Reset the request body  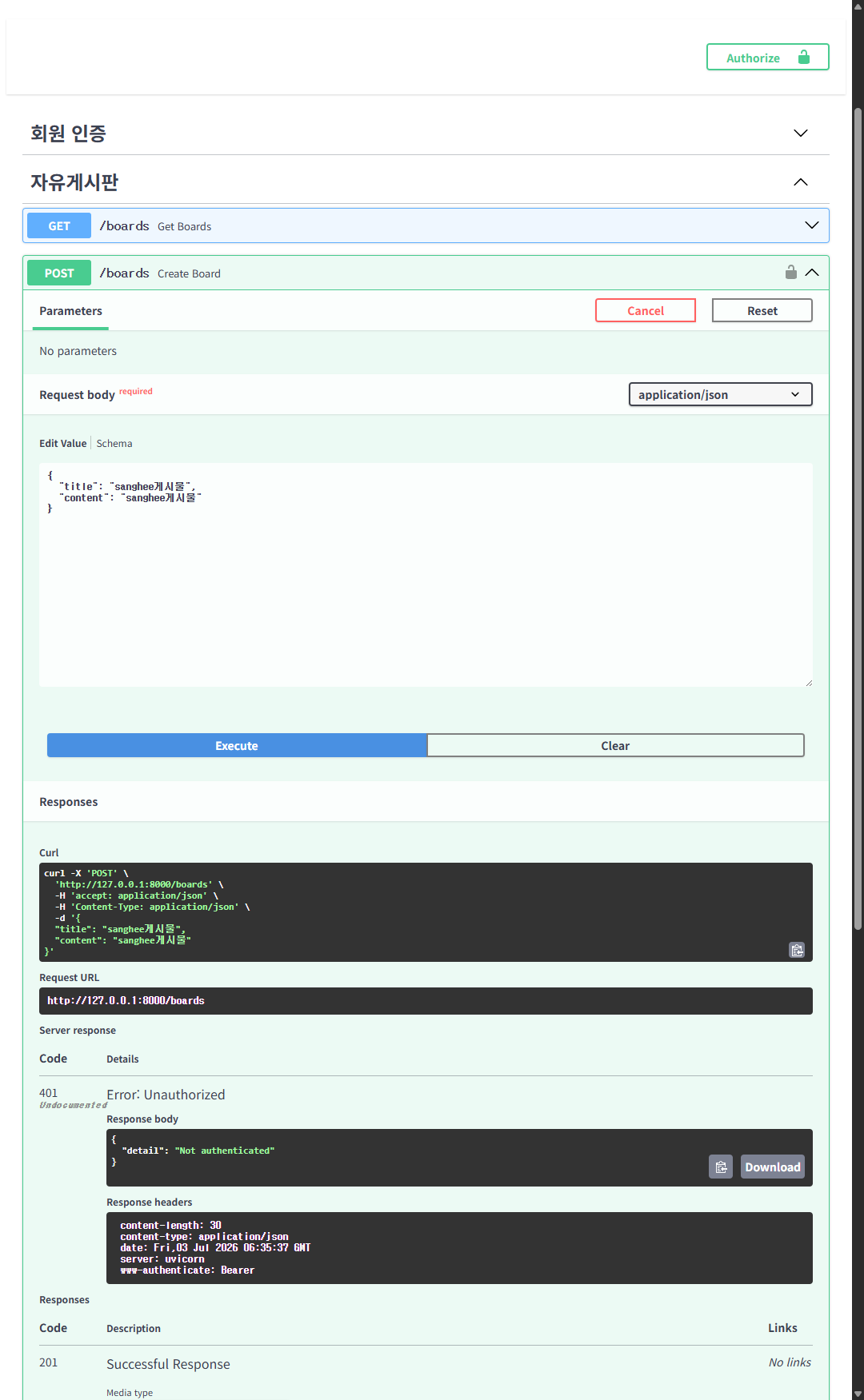(x=762, y=310)
